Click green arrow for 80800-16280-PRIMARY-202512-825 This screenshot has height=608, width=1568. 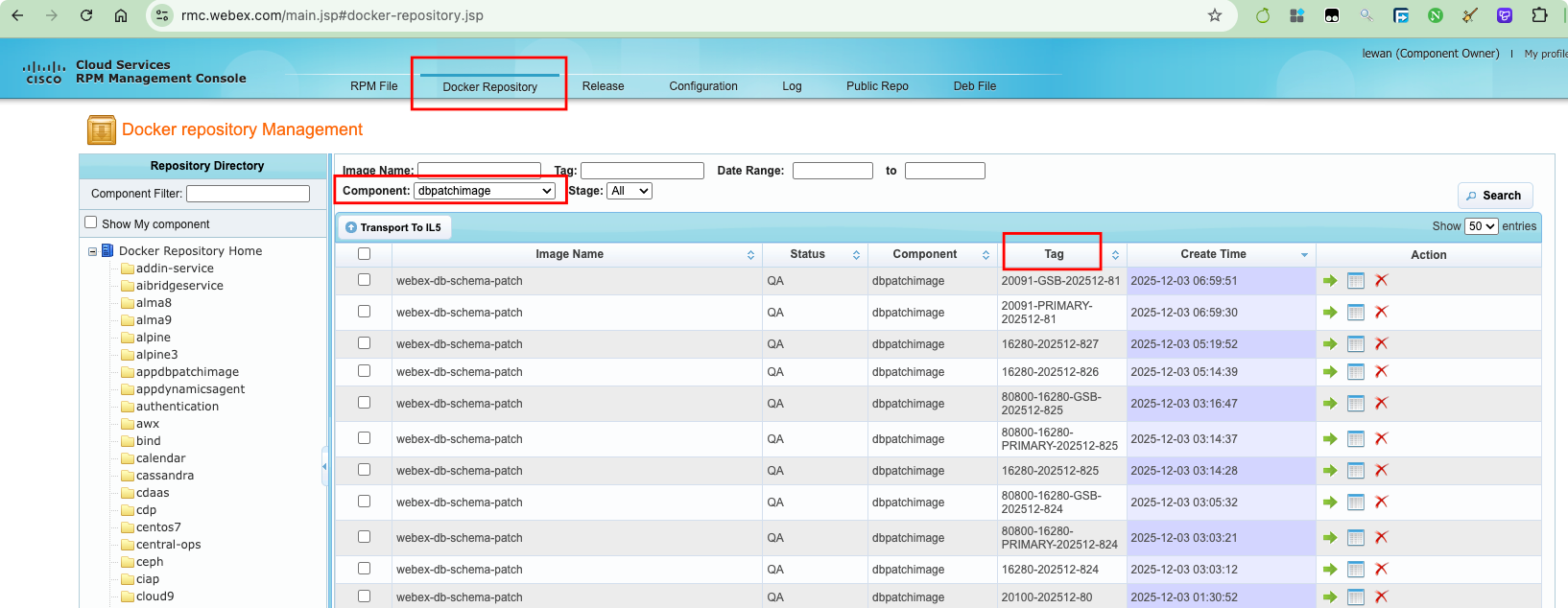(x=1330, y=439)
